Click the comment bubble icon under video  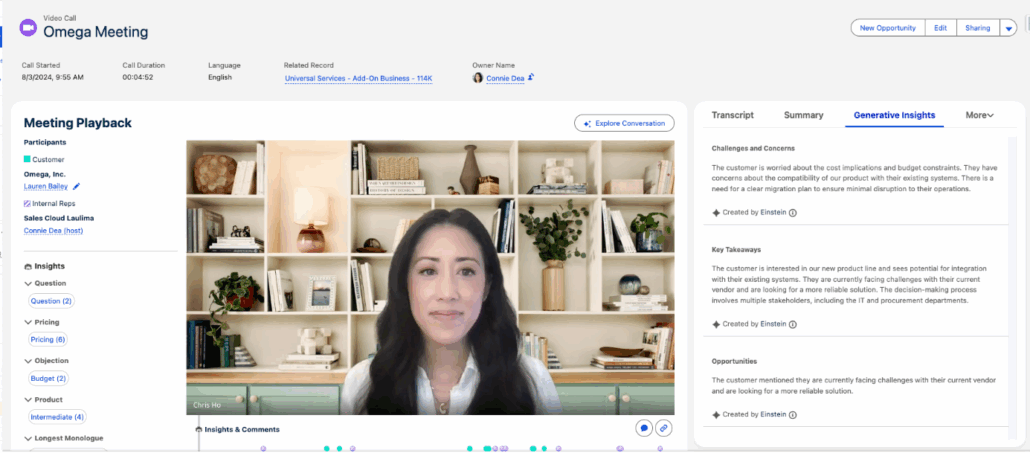[x=644, y=428]
